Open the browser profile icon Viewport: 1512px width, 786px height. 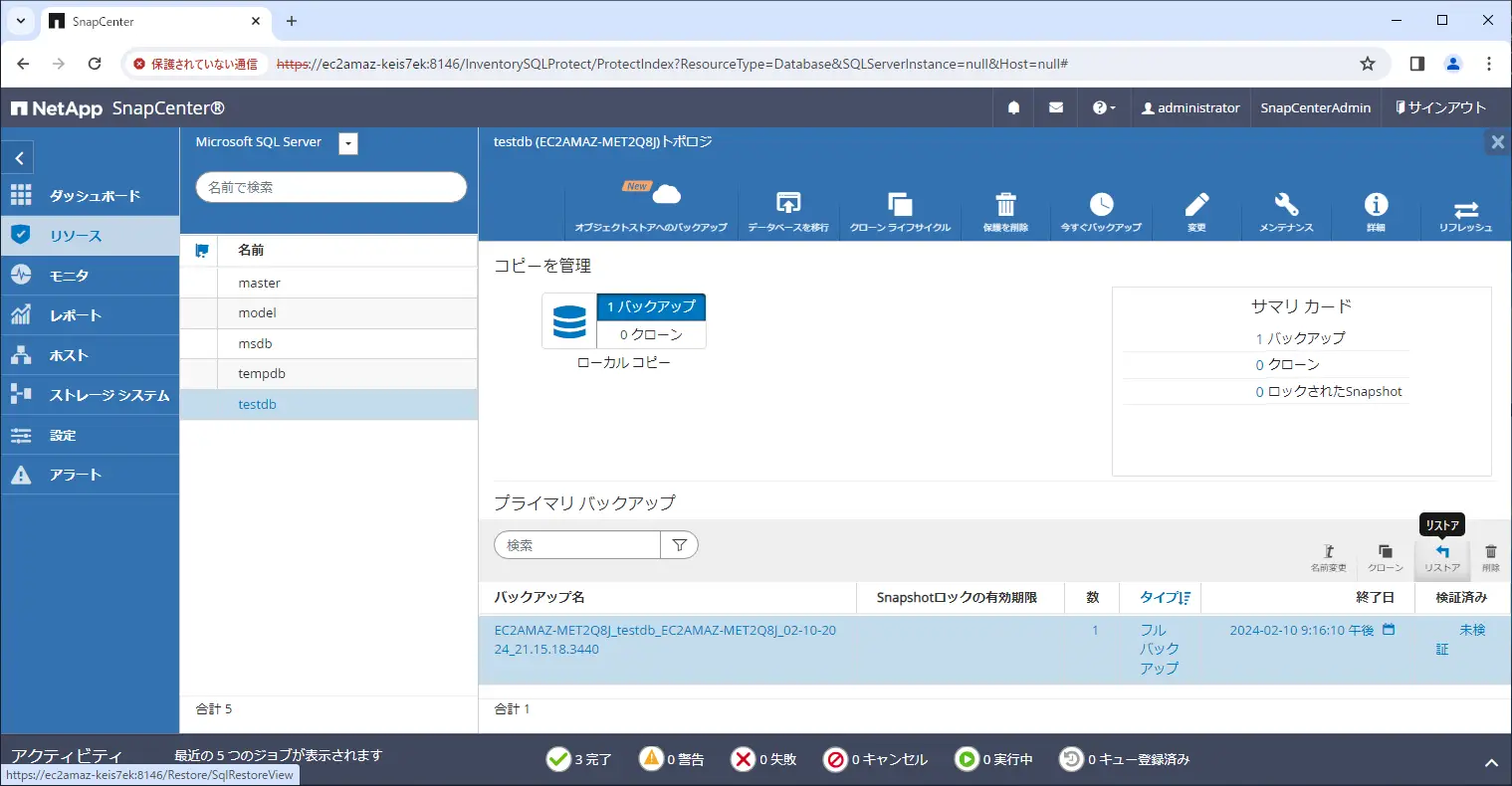tap(1453, 64)
